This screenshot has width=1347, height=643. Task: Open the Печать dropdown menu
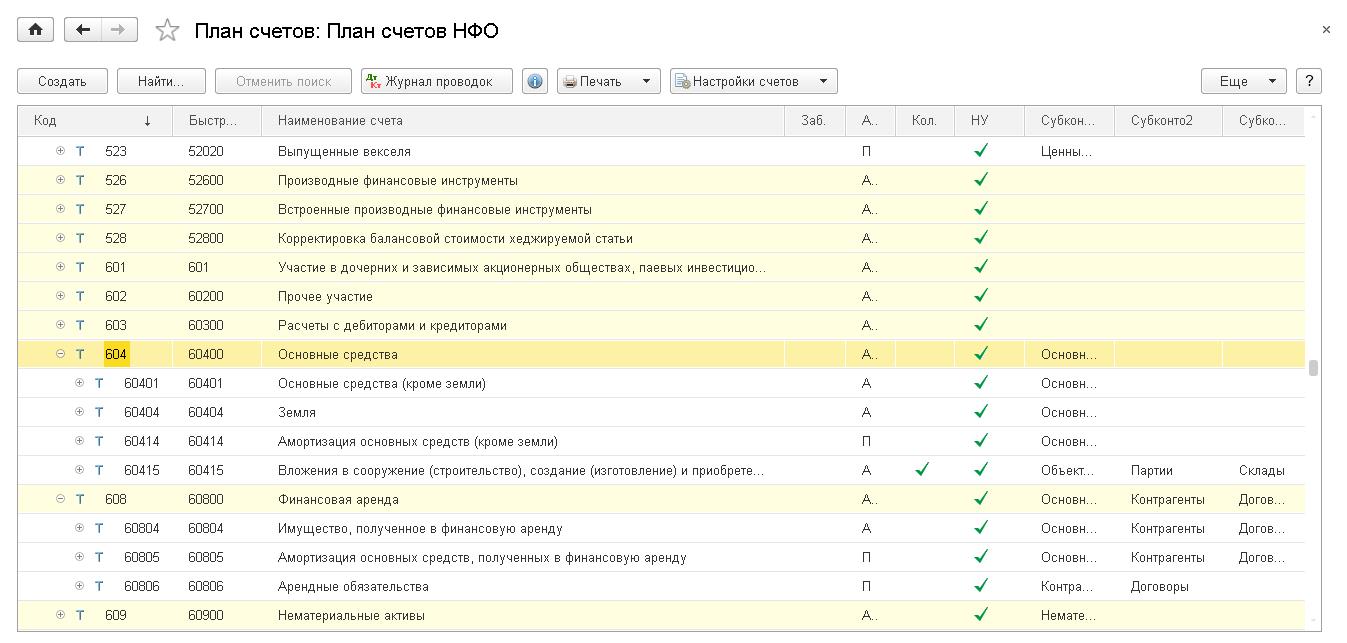tap(608, 82)
